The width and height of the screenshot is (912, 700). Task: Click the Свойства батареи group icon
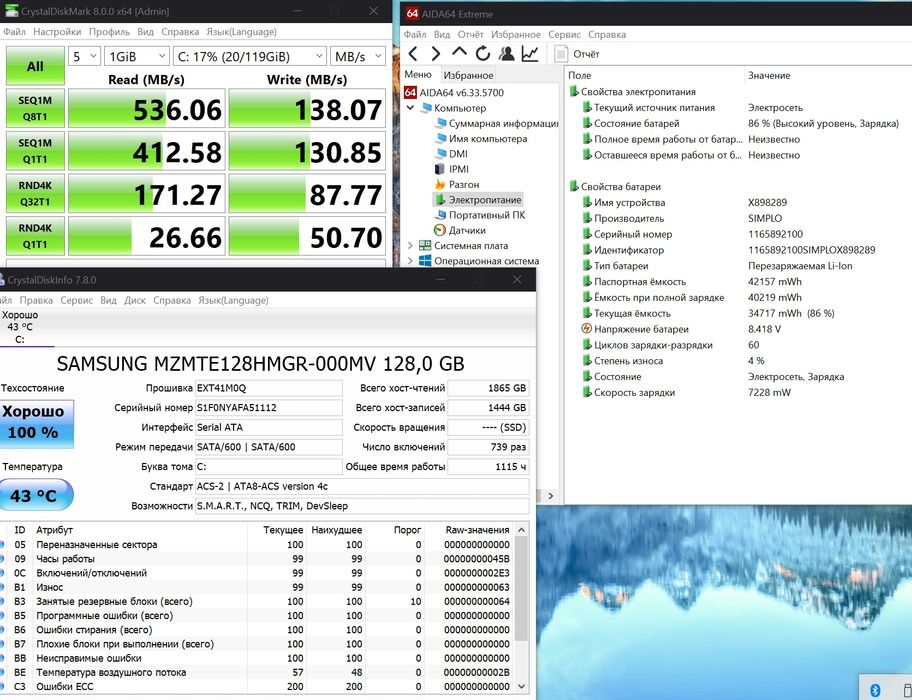point(574,187)
